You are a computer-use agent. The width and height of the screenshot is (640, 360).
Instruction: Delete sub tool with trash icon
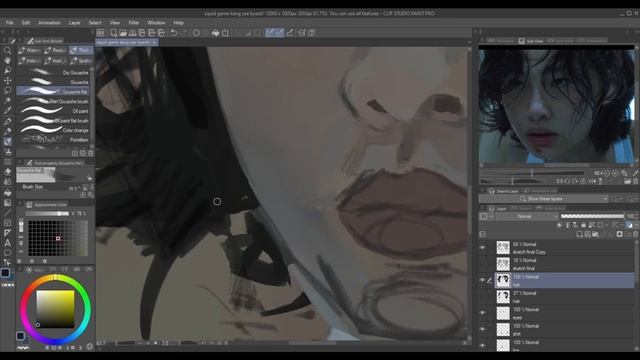(91, 153)
